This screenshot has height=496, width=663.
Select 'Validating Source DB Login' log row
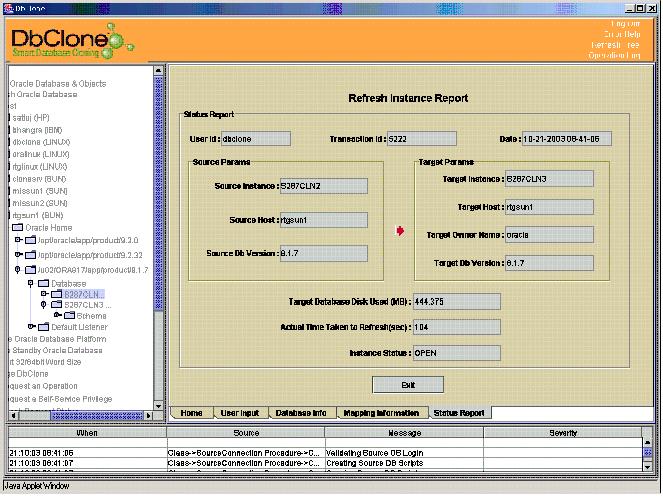point(325,453)
